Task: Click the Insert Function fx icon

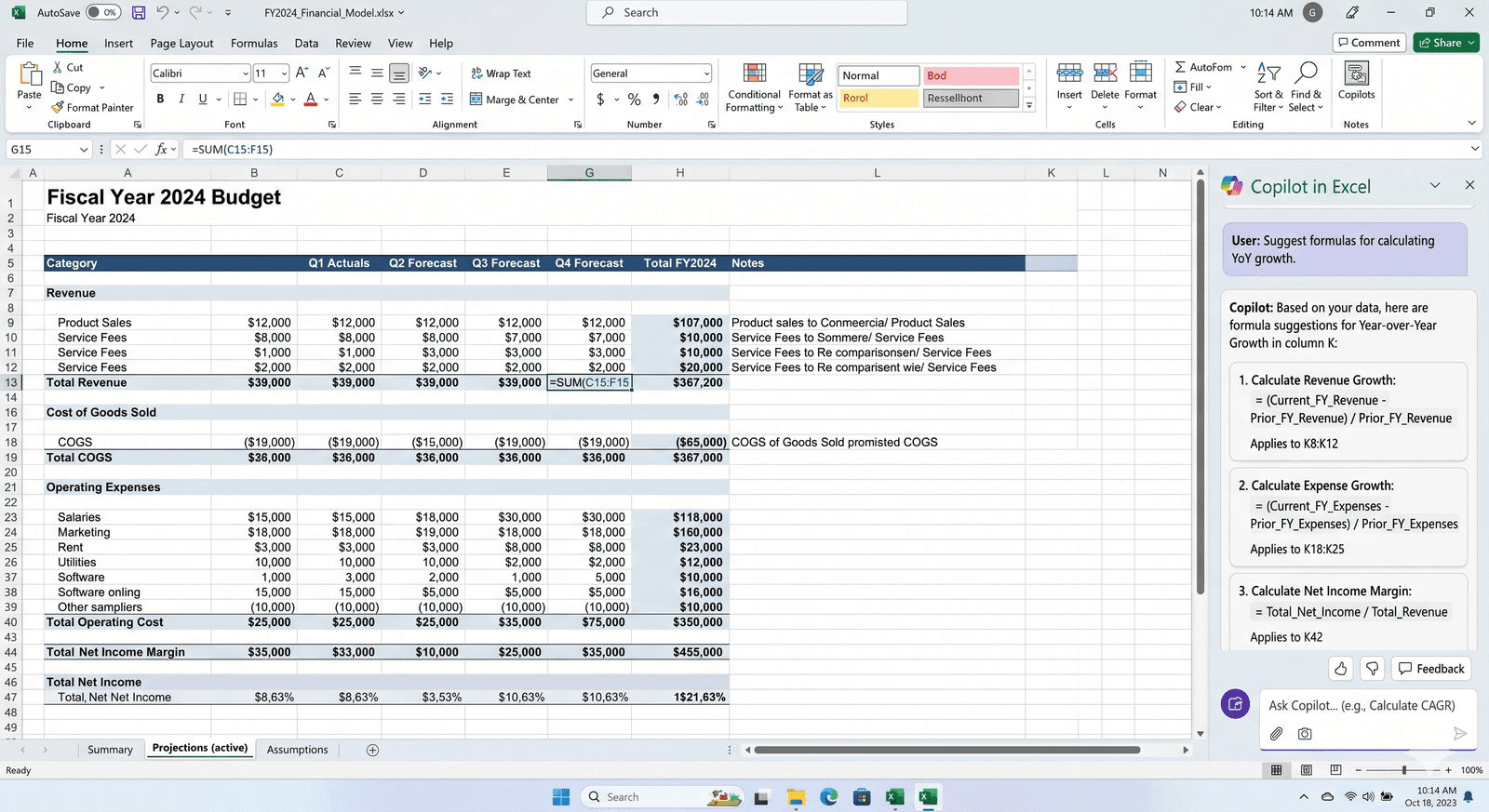Action: point(161,149)
